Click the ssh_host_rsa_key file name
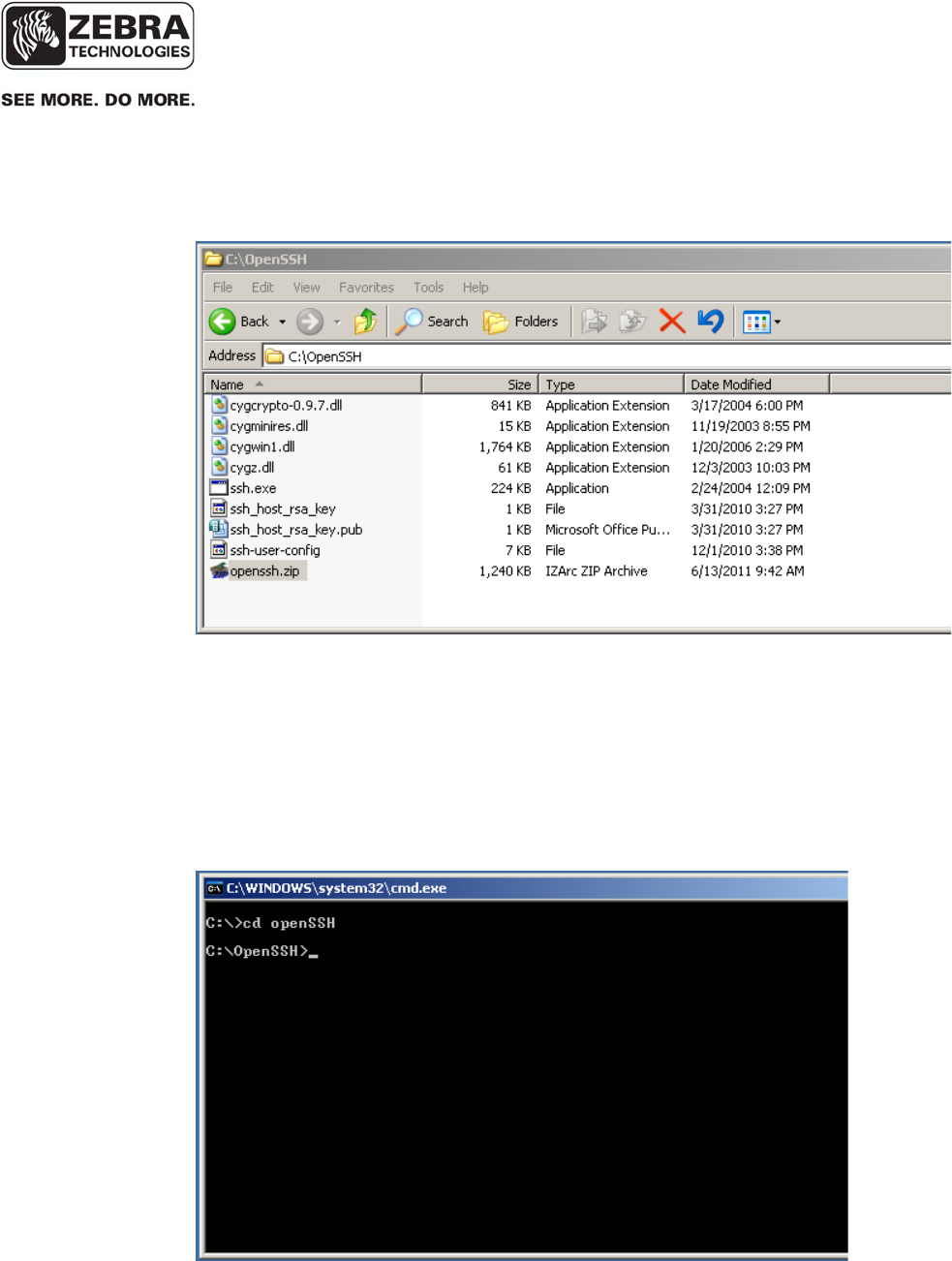This screenshot has width=952, height=1261. pyautogui.click(x=283, y=509)
